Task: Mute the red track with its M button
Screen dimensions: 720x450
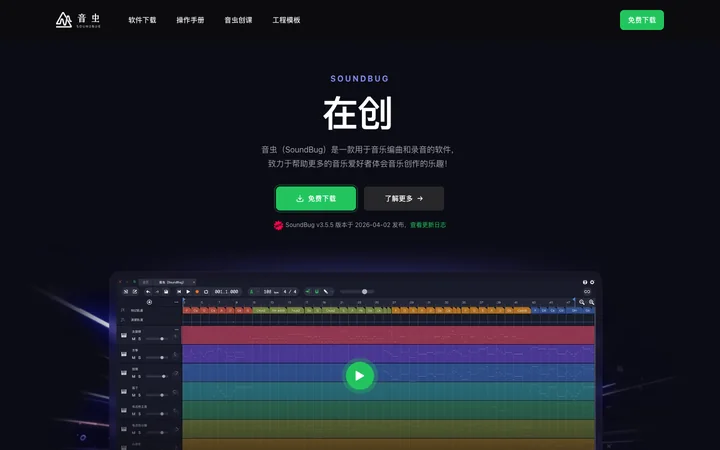Action: coord(134,339)
